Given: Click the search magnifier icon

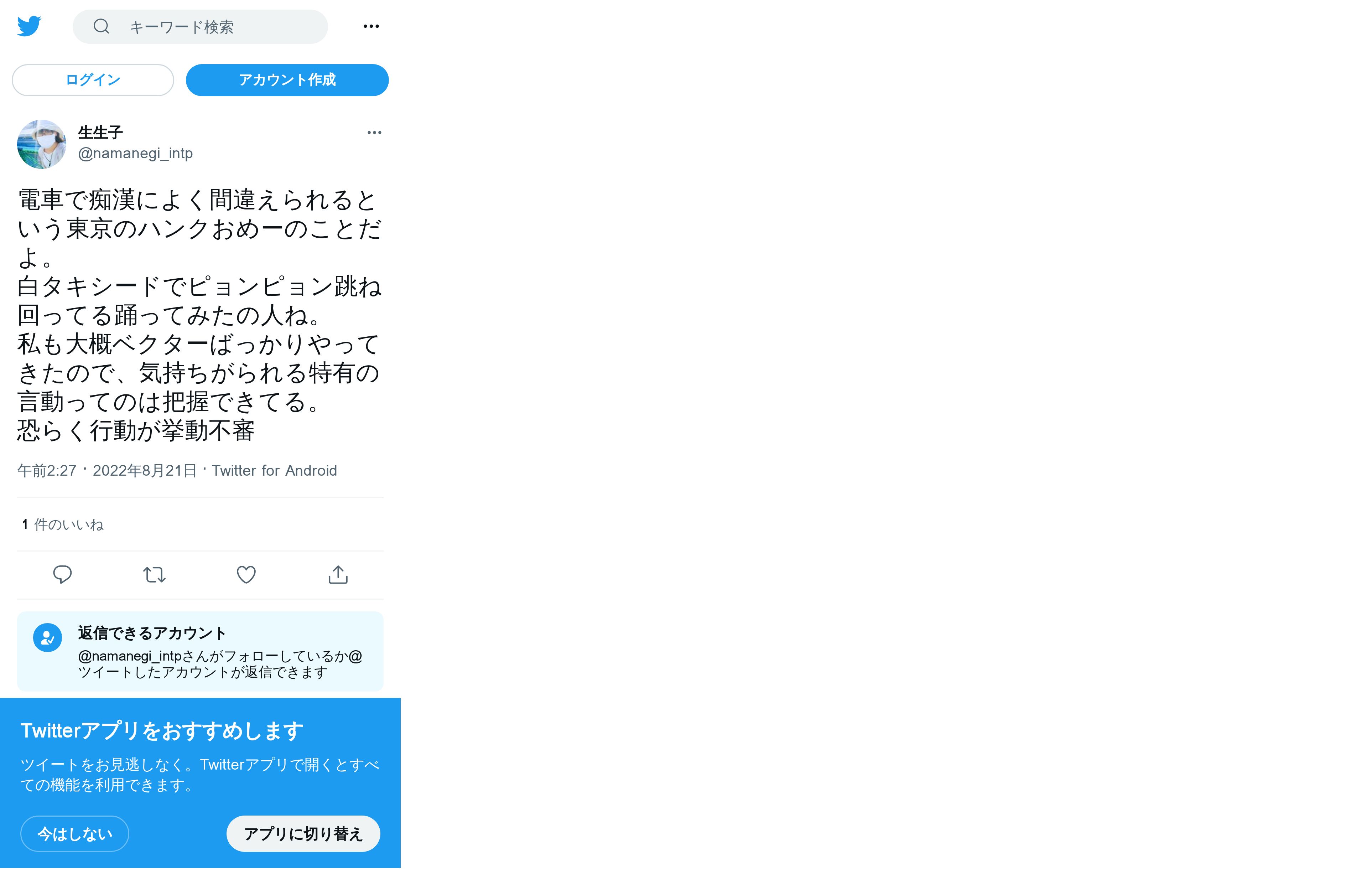Looking at the screenshot, I should pyautogui.click(x=102, y=26).
